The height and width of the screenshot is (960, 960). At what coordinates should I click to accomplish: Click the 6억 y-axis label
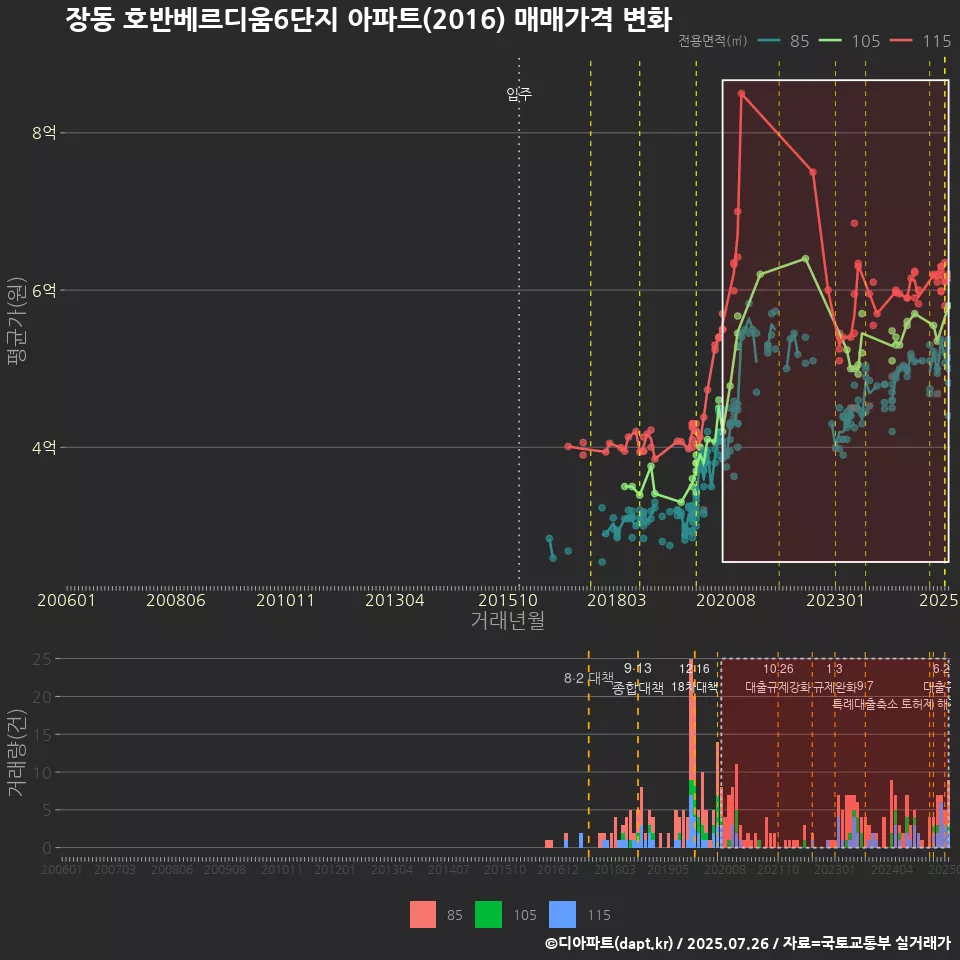pyautogui.click(x=44, y=290)
